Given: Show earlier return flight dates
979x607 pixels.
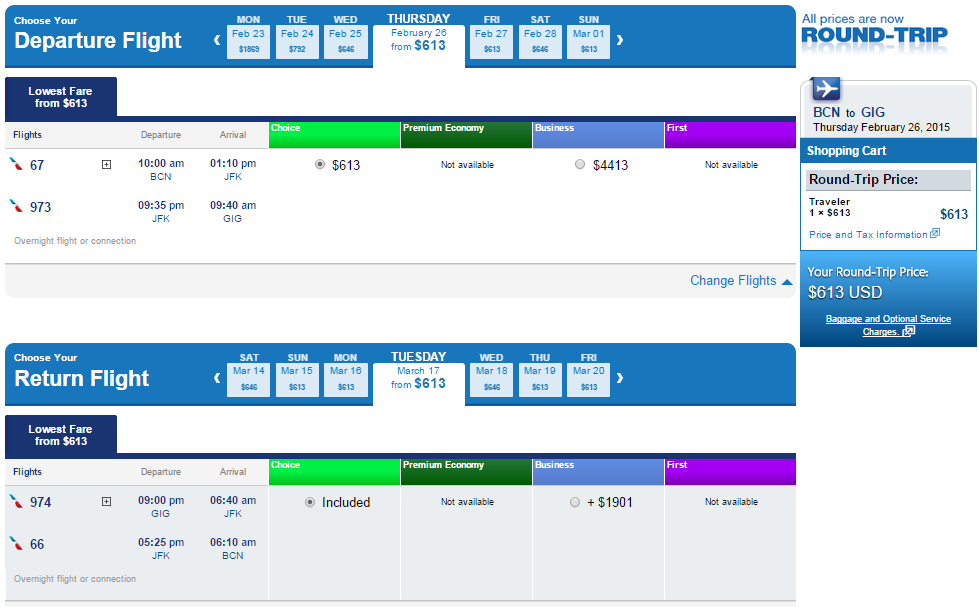Looking at the screenshot, I should [217, 378].
